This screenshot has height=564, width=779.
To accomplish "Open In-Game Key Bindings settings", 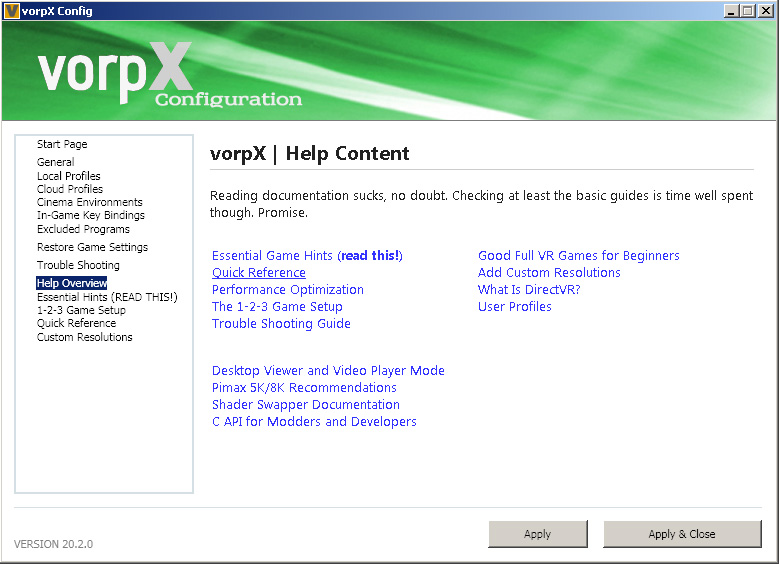I will (x=90, y=215).
